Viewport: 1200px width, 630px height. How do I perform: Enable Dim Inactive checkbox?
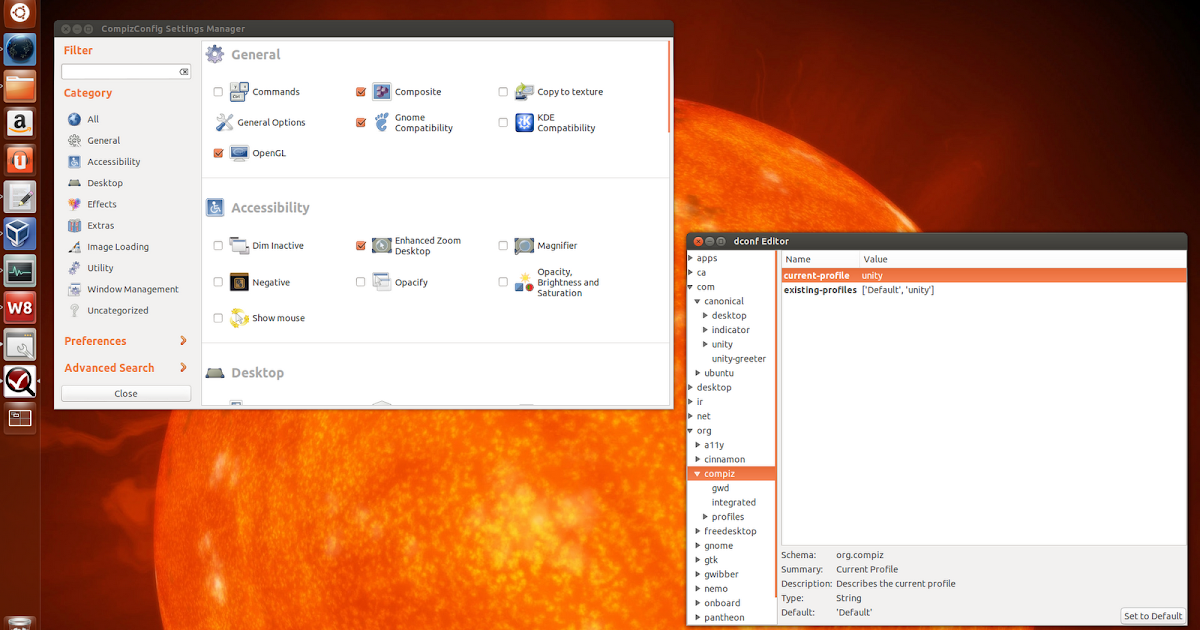pyautogui.click(x=218, y=246)
